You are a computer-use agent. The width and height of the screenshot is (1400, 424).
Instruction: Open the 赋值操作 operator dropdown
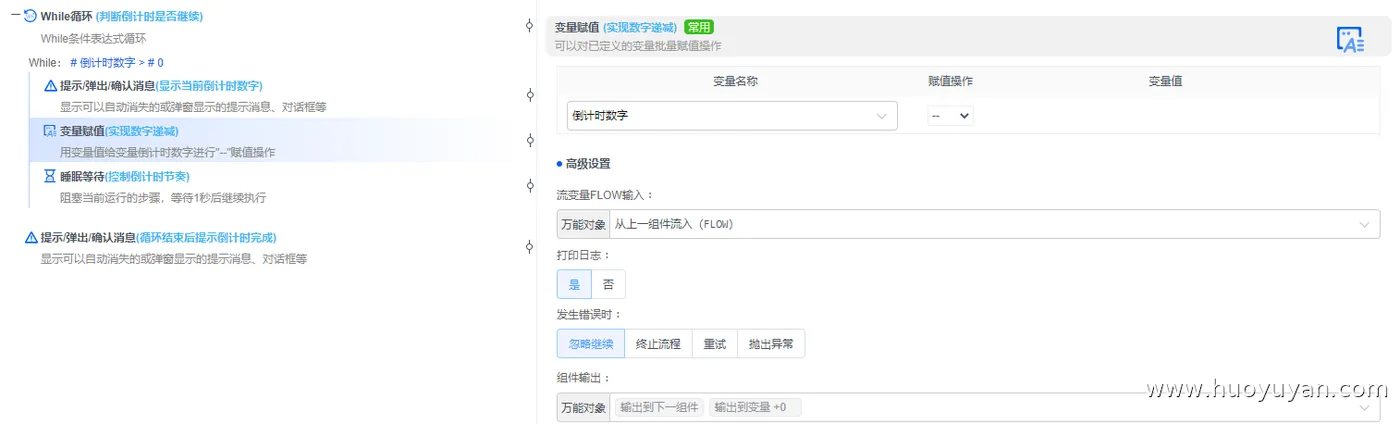coord(950,116)
